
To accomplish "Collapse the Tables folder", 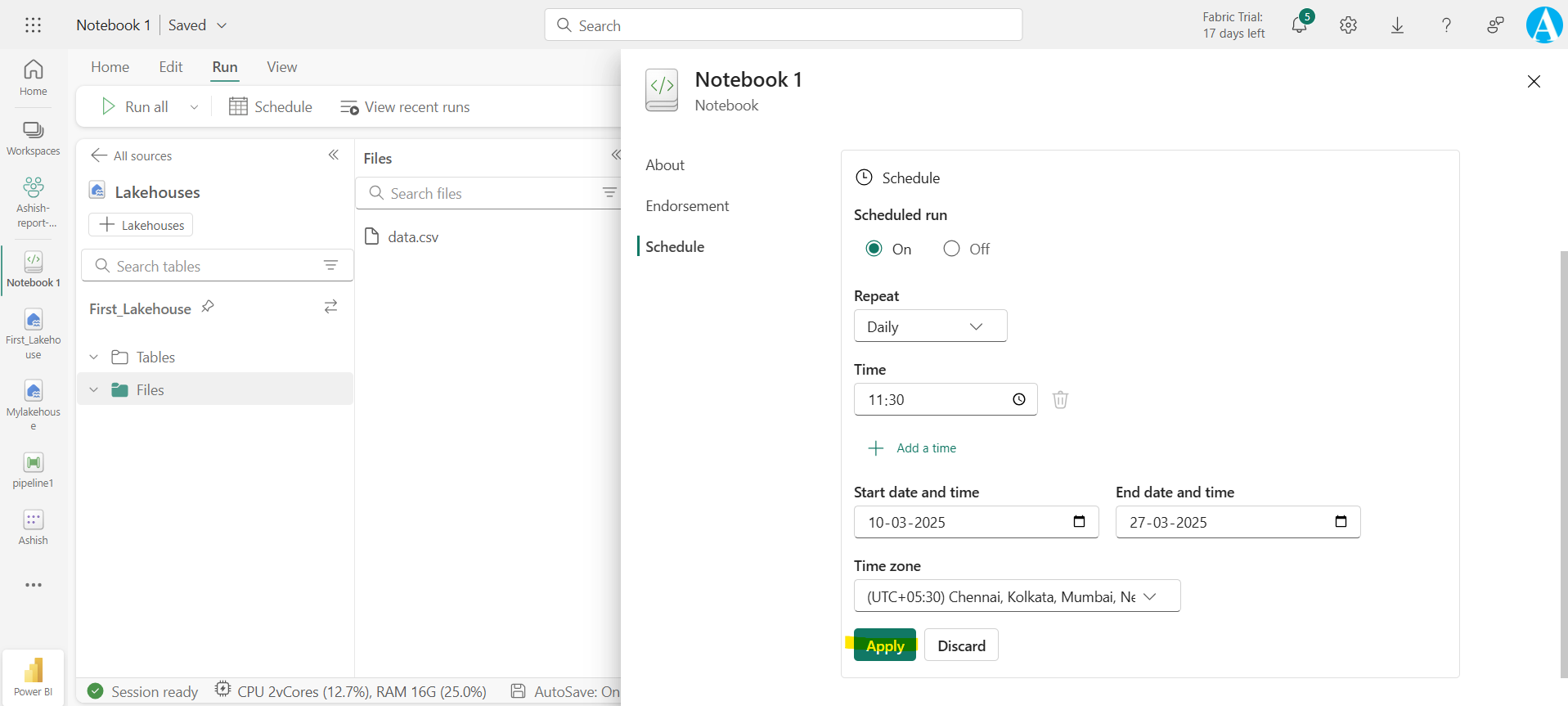I will click(x=94, y=357).
